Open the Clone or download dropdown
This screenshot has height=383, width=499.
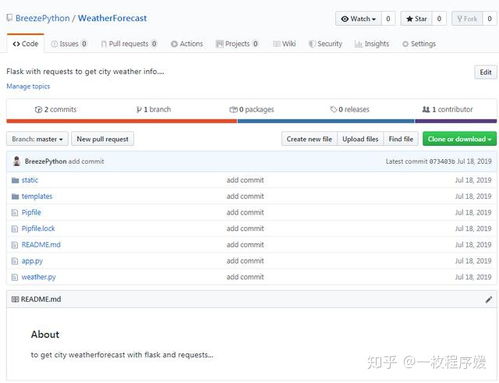(460, 139)
